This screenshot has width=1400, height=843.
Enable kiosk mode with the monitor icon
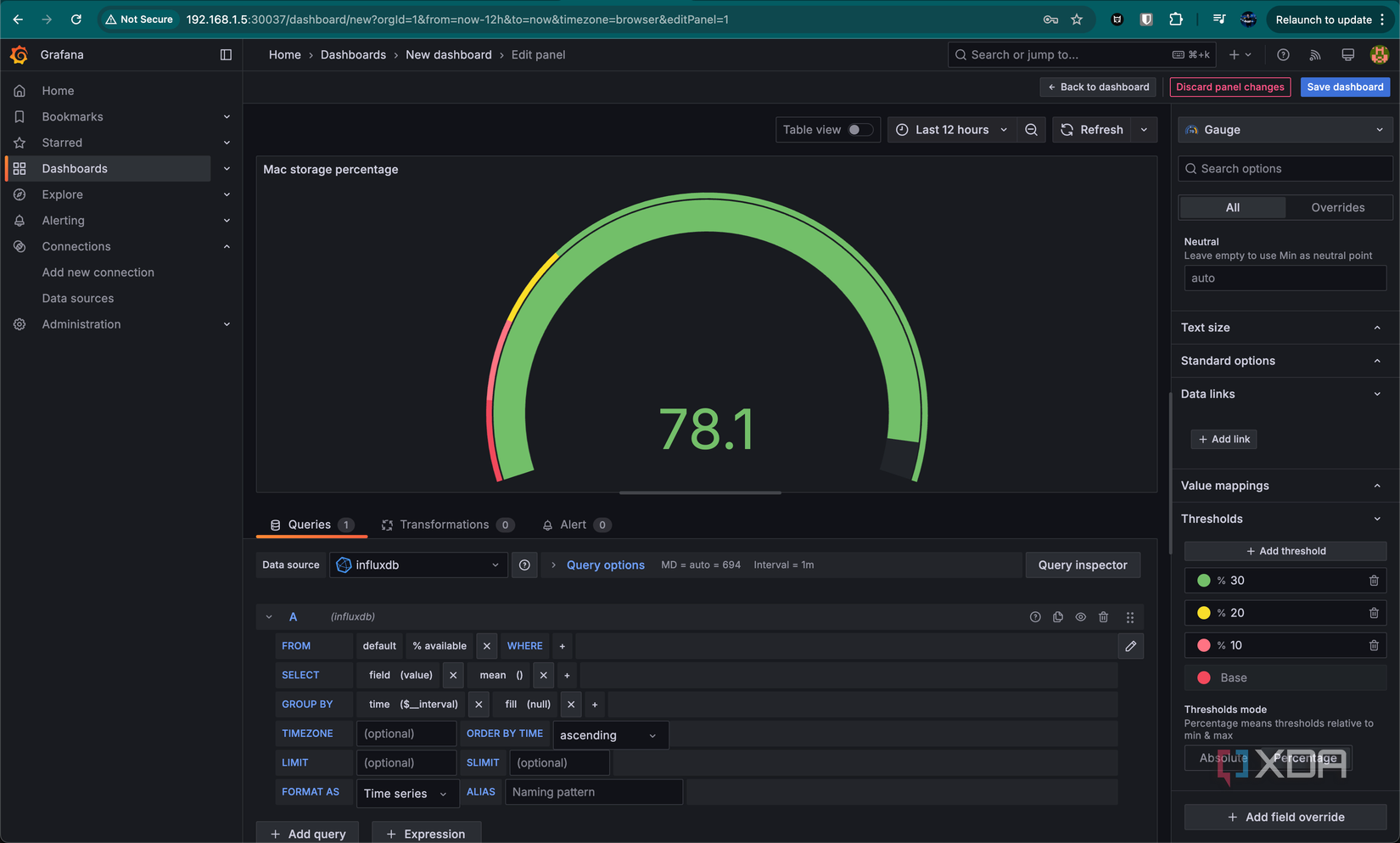(1347, 54)
